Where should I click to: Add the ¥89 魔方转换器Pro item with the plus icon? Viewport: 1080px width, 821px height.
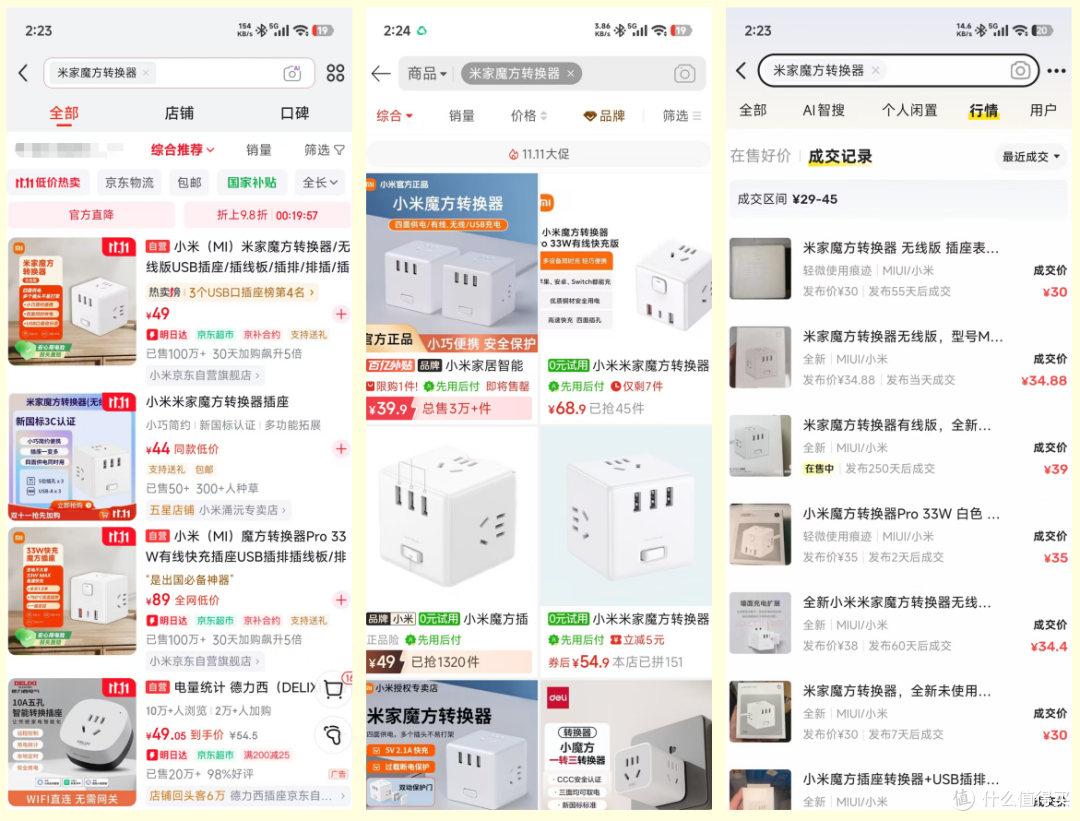(x=341, y=600)
